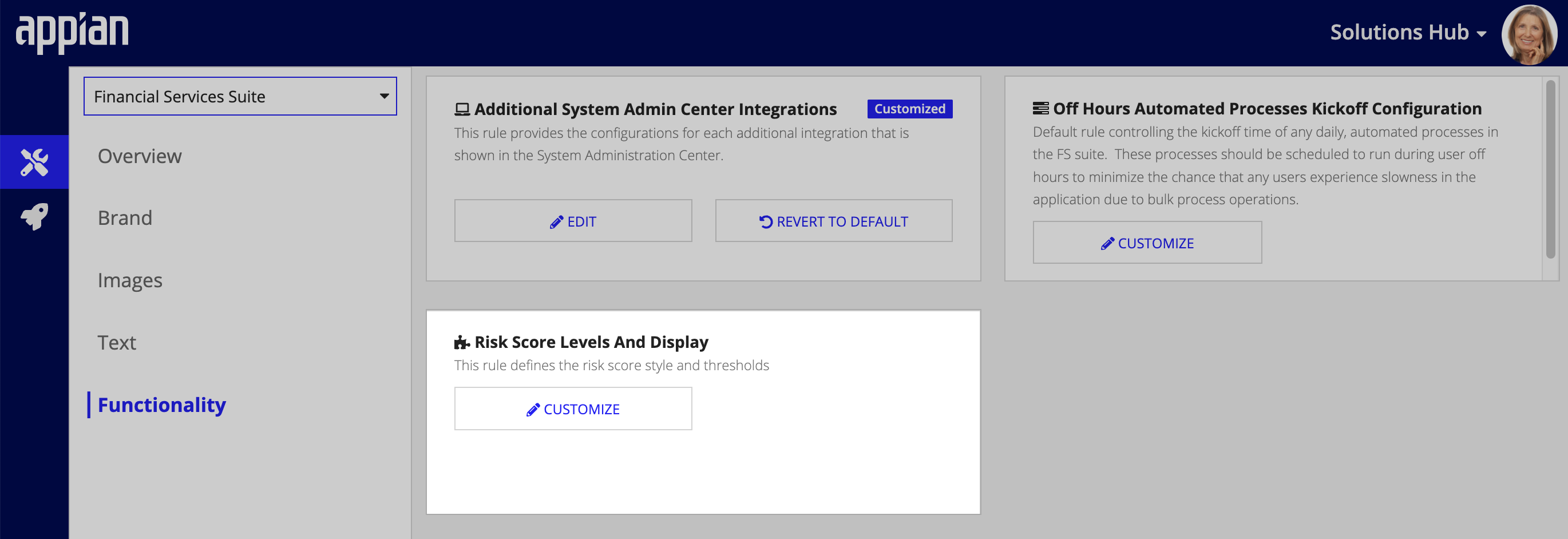The image size is (1568, 539).
Task: Customize Risk Score Levels And Display
Action: coord(573,409)
